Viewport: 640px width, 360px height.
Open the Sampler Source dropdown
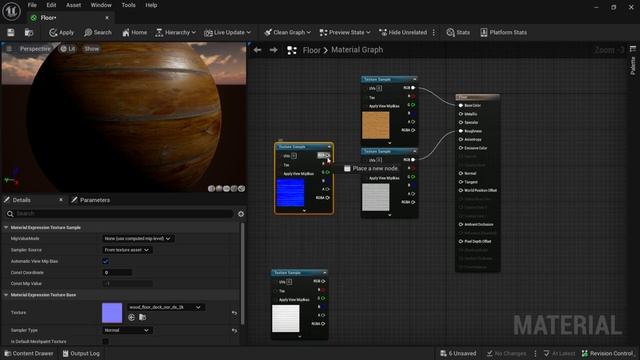click(x=127, y=250)
